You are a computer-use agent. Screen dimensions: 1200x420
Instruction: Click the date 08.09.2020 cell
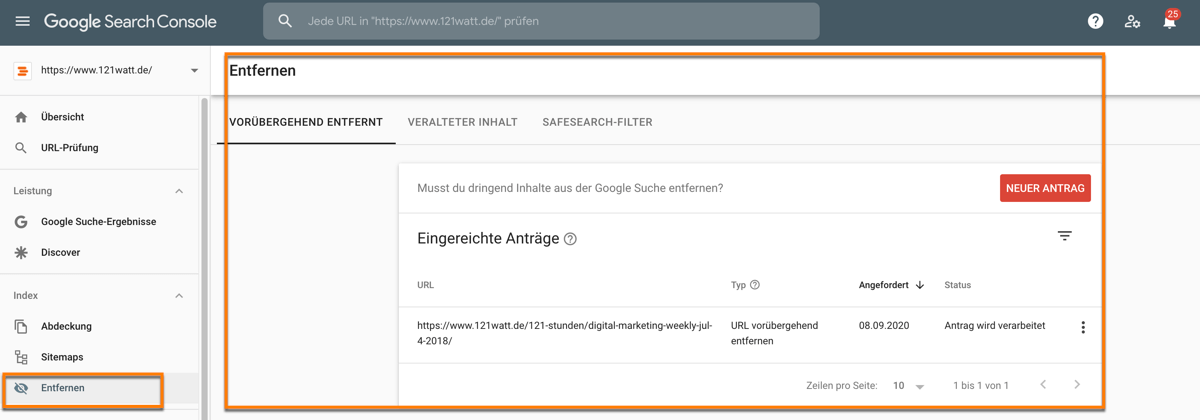(x=884, y=326)
